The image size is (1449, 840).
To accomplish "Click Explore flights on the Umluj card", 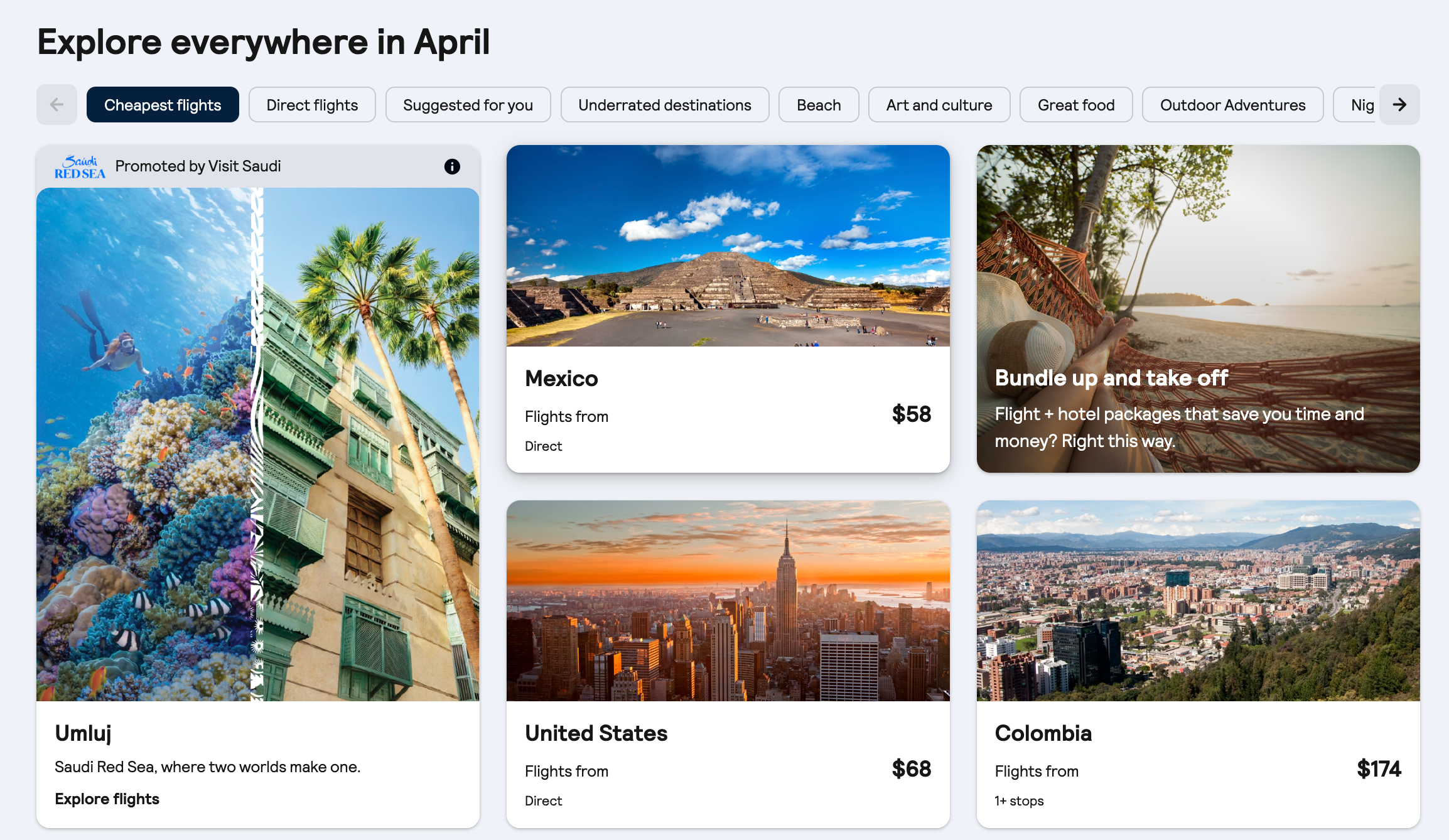I will (x=107, y=799).
